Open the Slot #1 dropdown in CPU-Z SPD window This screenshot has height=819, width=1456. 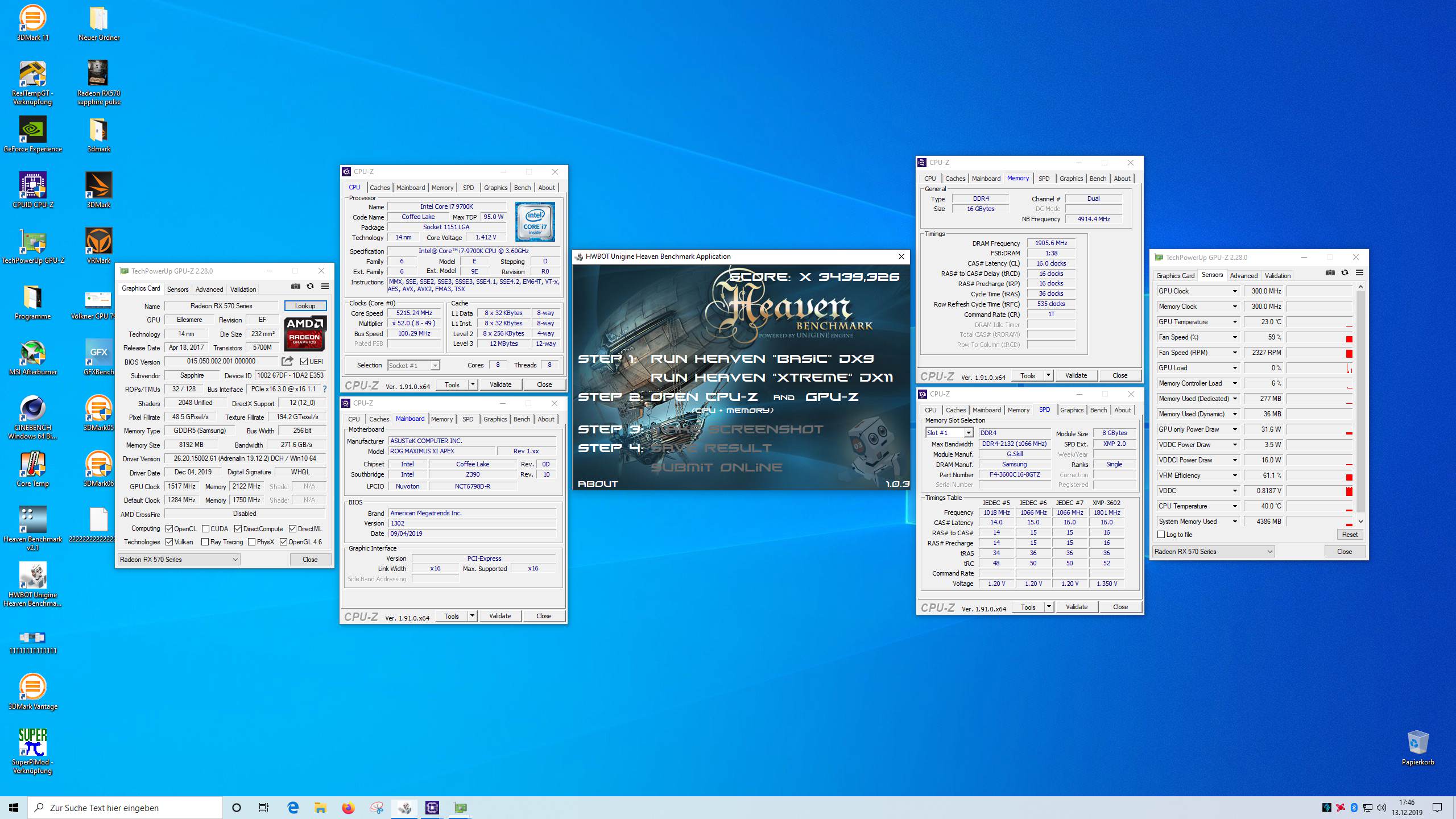(949, 433)
